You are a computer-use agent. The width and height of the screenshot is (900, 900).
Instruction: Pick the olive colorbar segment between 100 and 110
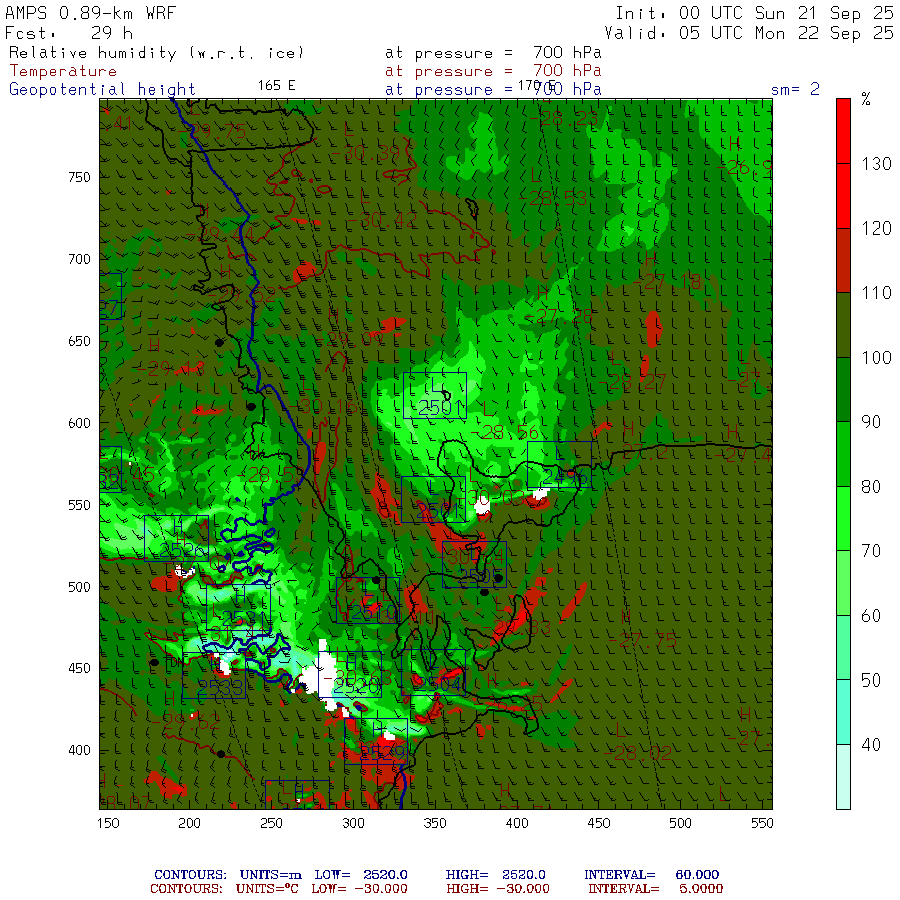(x=843, y=325)
